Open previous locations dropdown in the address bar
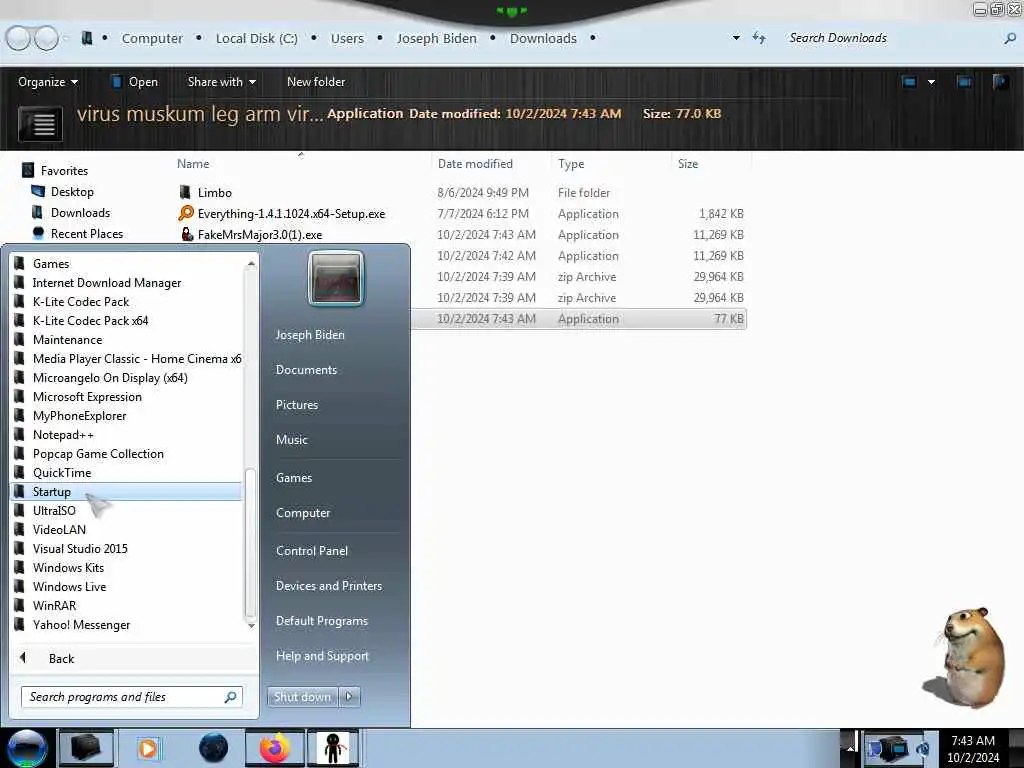The image size is (1024, 768). pyautogui.click(x=736, y=38)
